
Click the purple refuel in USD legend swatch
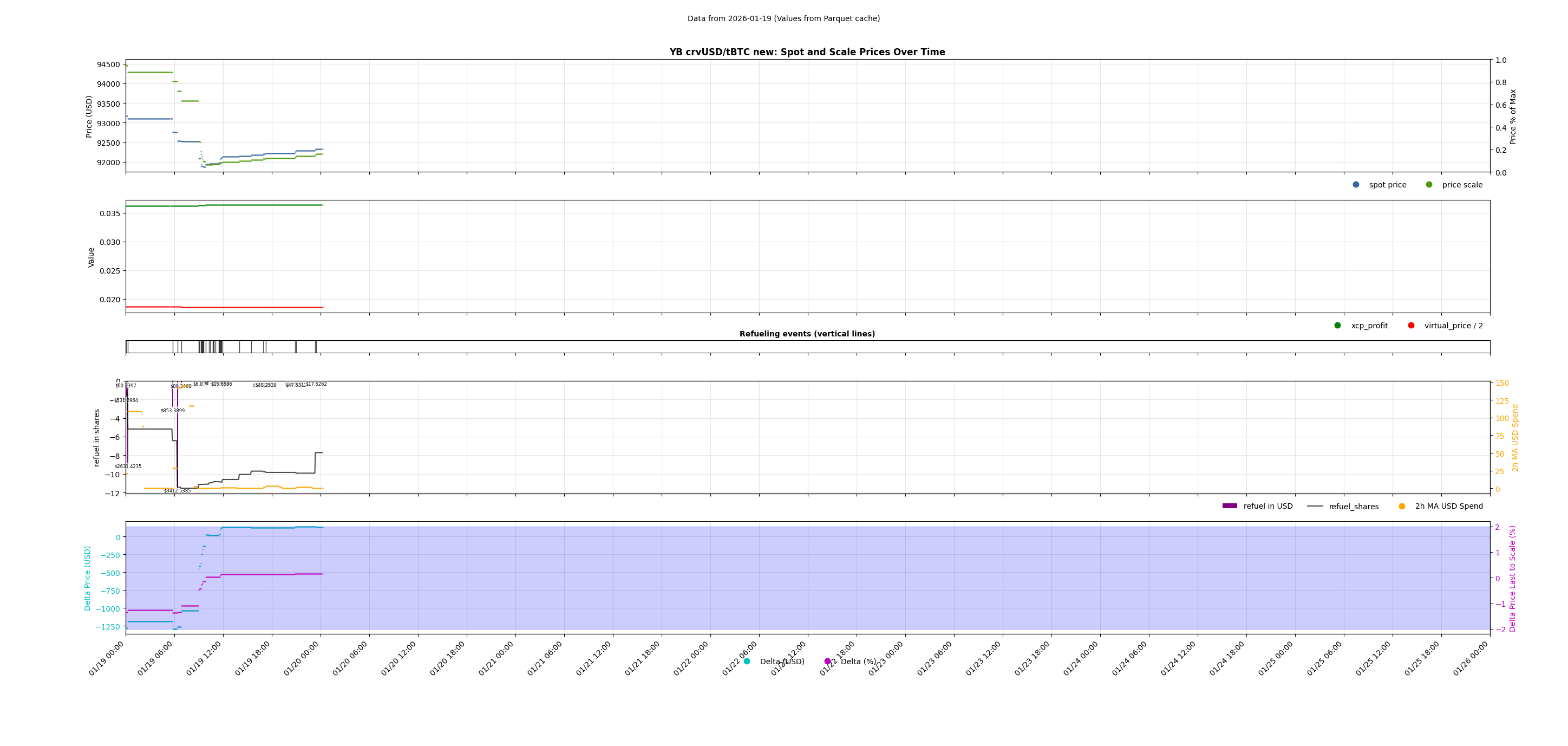pos(1230,506)
